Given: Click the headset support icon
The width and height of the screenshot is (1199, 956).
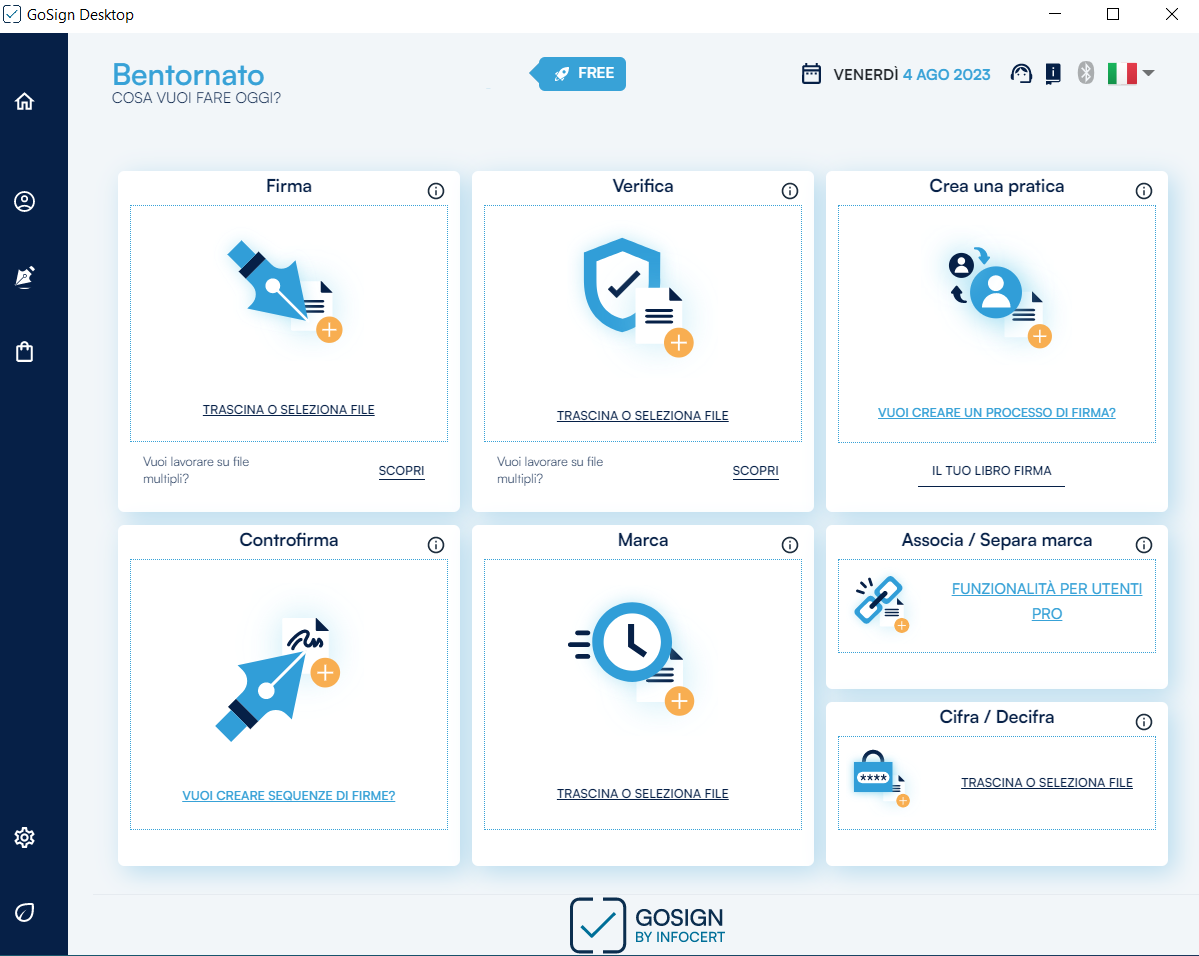Looking at the screenshot, I should click(1021, 74).
